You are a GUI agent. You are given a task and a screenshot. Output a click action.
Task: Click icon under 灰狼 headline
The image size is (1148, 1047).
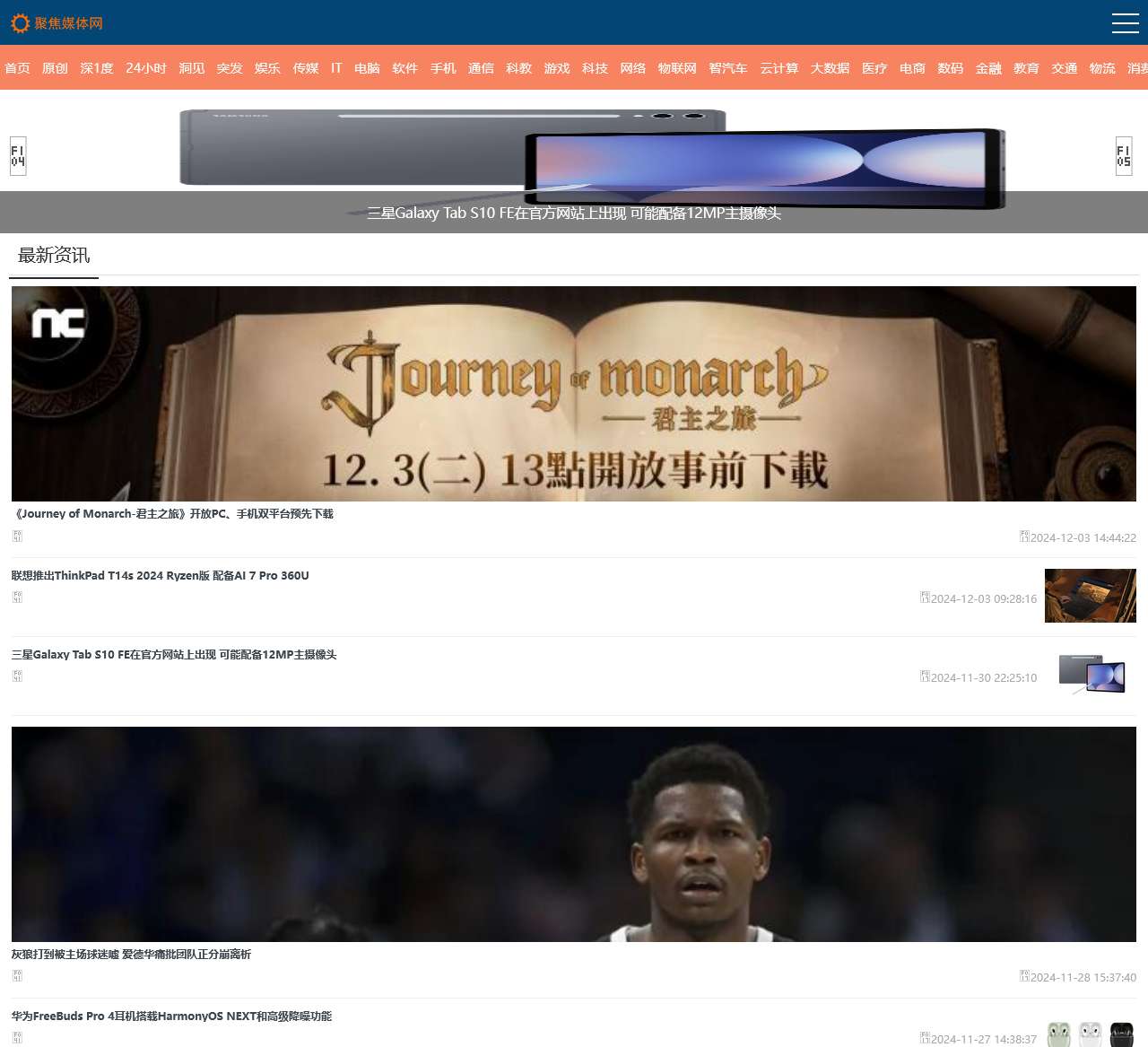[x=17, y=976]
